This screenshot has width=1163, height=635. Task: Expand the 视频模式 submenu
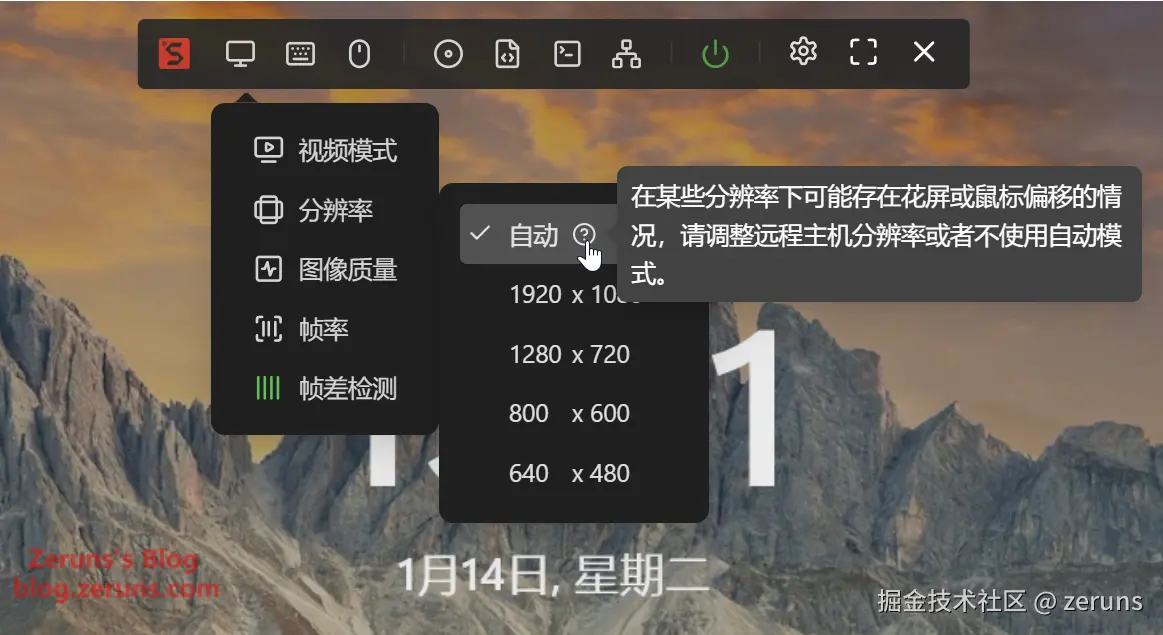325,151
